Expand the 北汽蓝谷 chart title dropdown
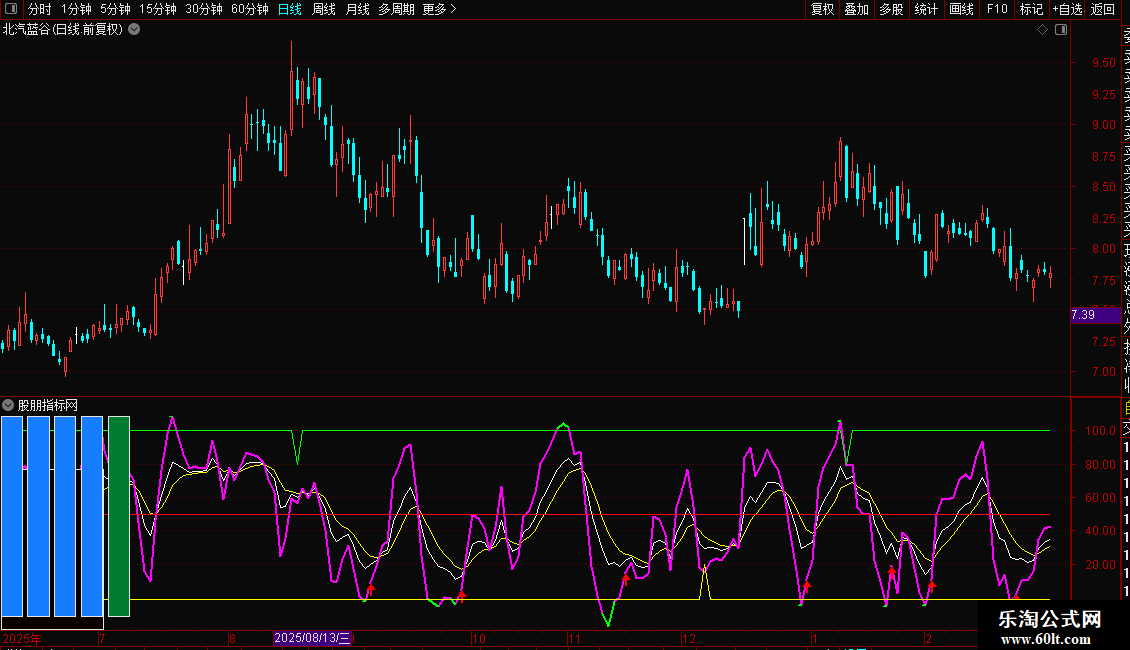This screenshot has height=650, width=1130. [x=134, y=30]
